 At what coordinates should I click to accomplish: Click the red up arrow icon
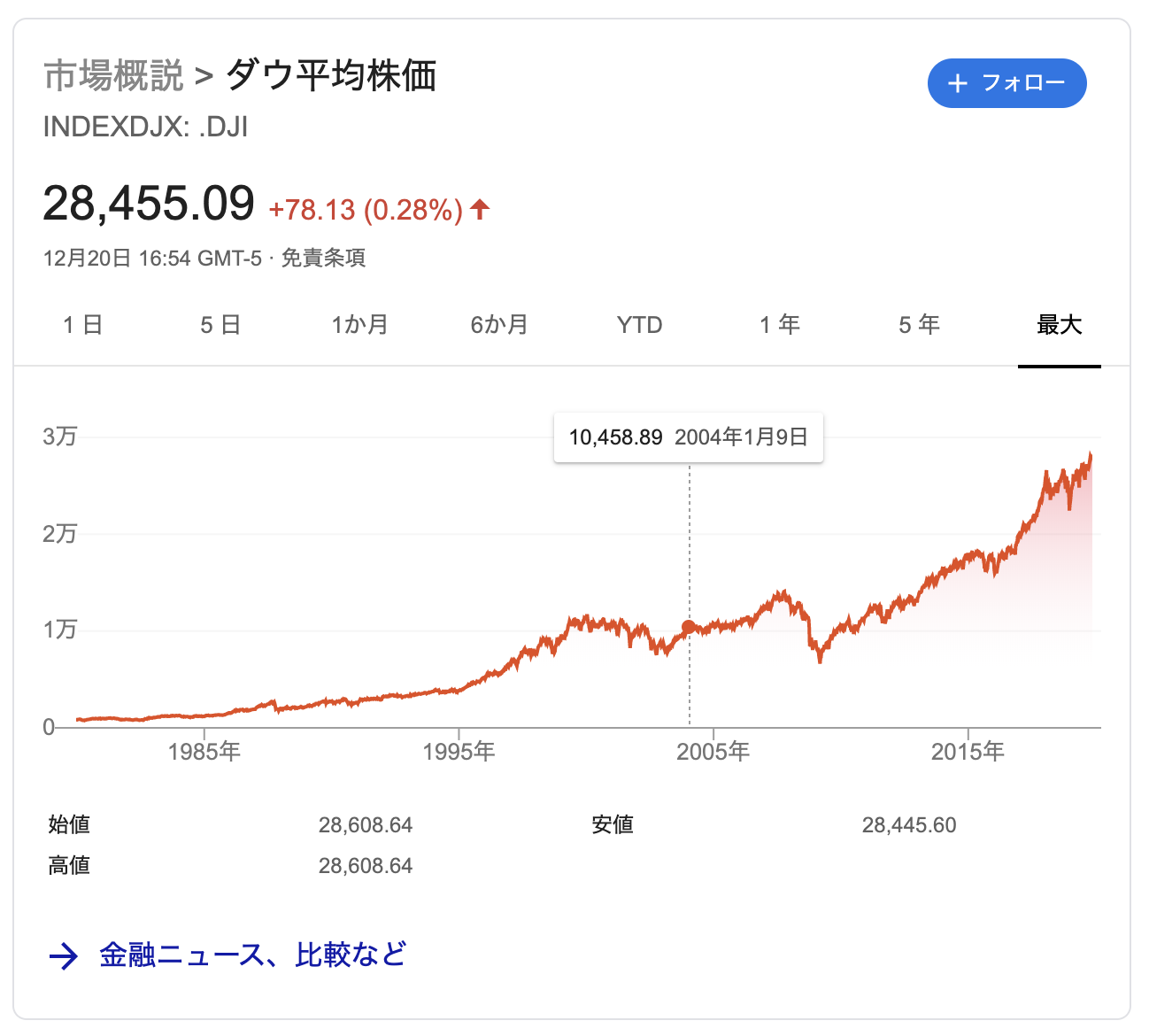(480, 210)
